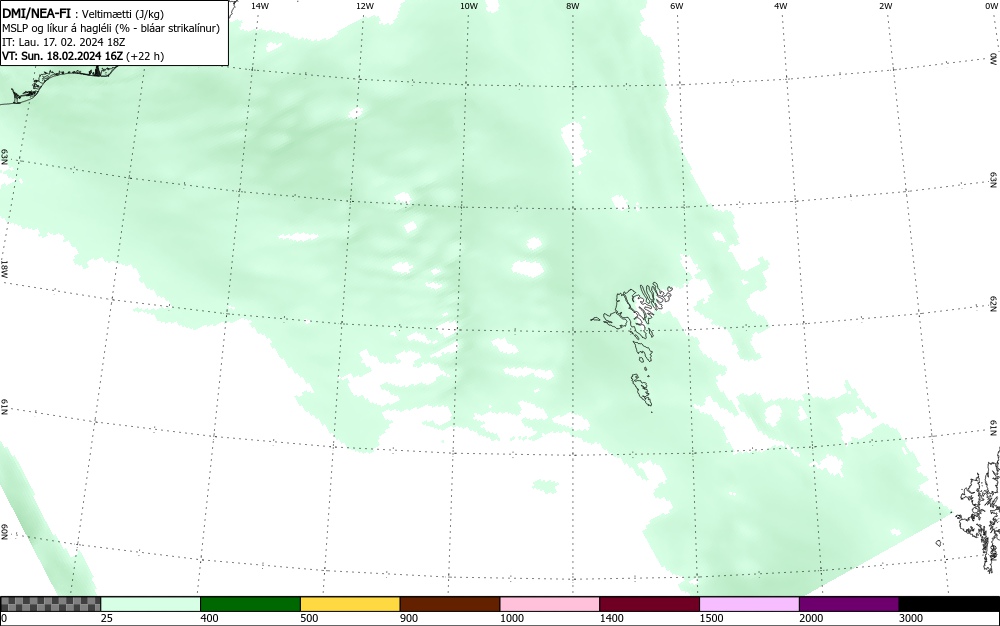1000x626 pixels.
Task: Click the lavender 1500-2000 legend swatch
Action: tap(749, 604)
